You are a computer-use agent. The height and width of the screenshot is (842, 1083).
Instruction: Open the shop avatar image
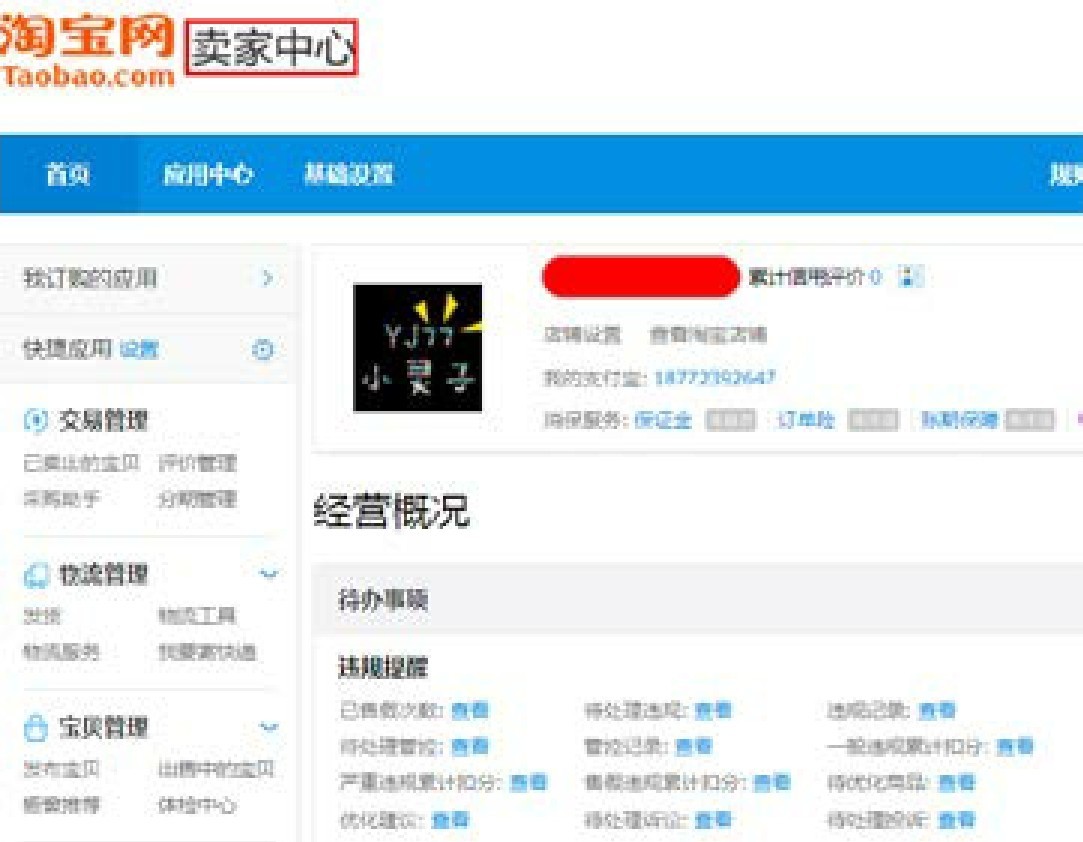click(417, 347)
